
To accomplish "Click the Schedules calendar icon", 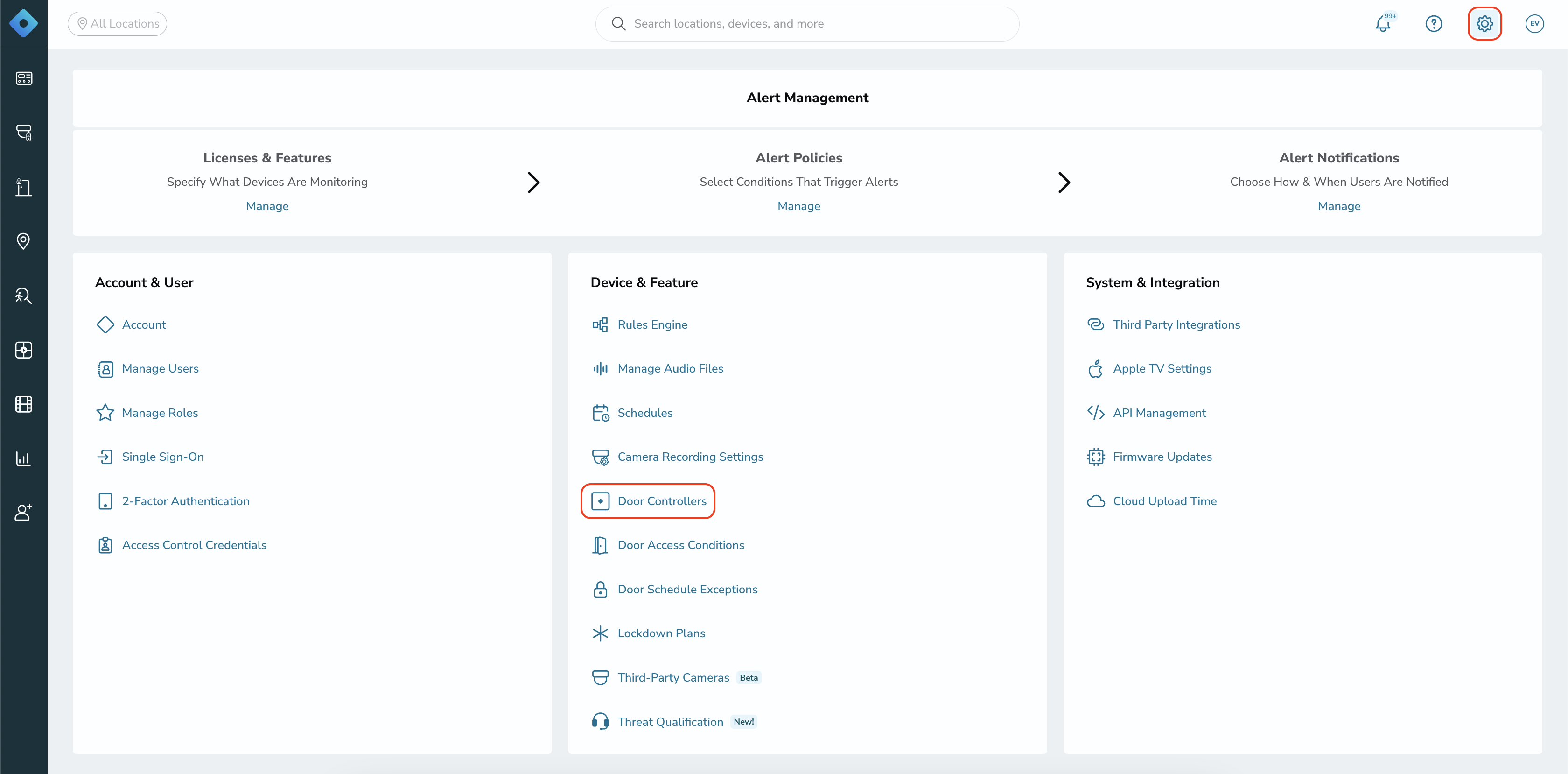I will [600, 413].
